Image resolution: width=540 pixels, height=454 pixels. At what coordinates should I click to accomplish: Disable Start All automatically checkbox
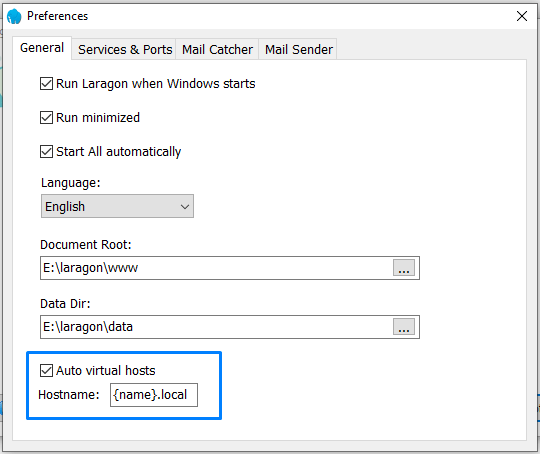tap(46, 152)
